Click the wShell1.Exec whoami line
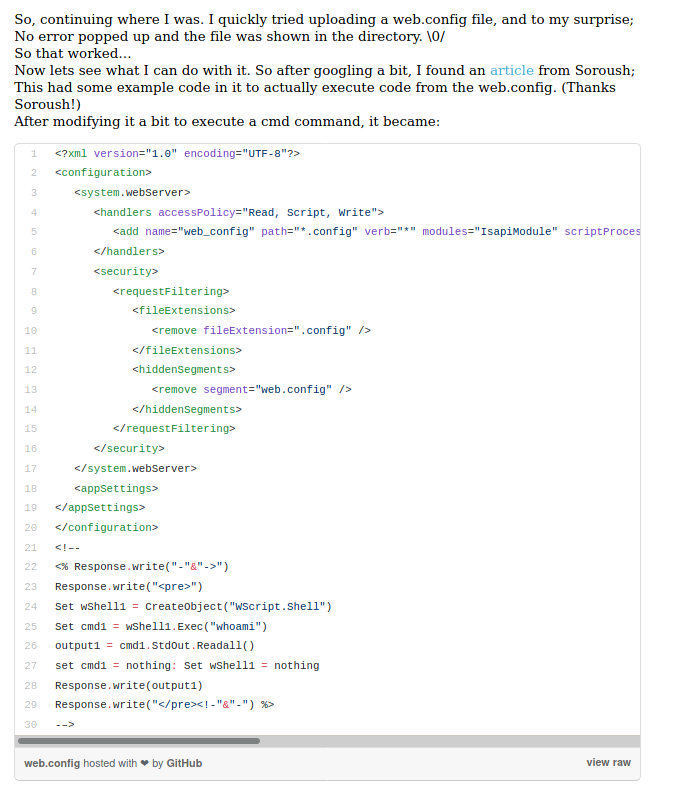The image size is (698, 791). click(161, 627)
